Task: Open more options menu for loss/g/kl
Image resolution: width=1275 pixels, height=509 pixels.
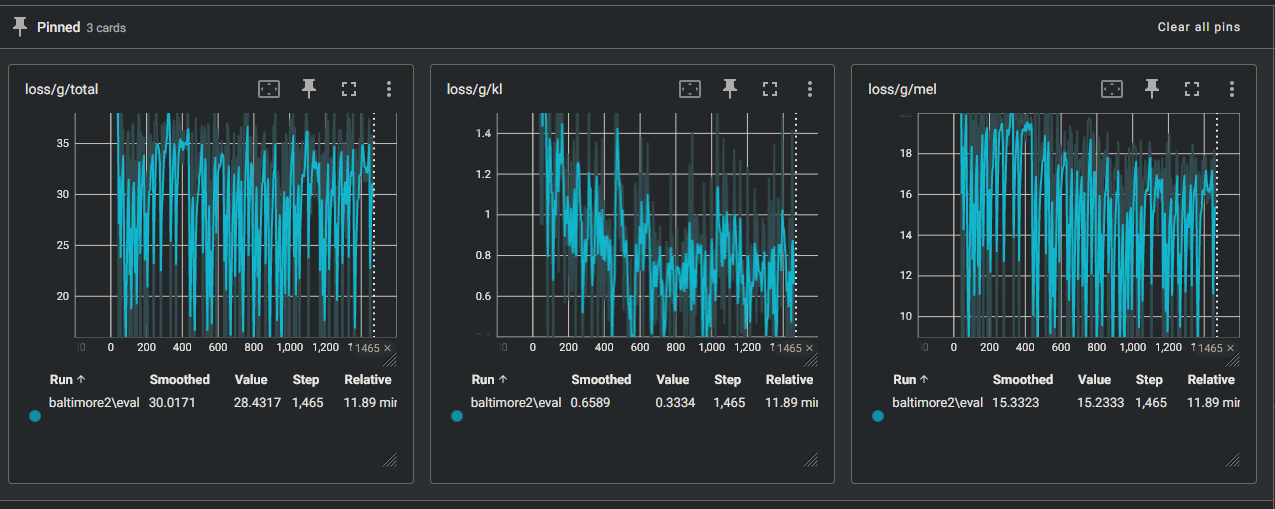Action: coord(810,89)
